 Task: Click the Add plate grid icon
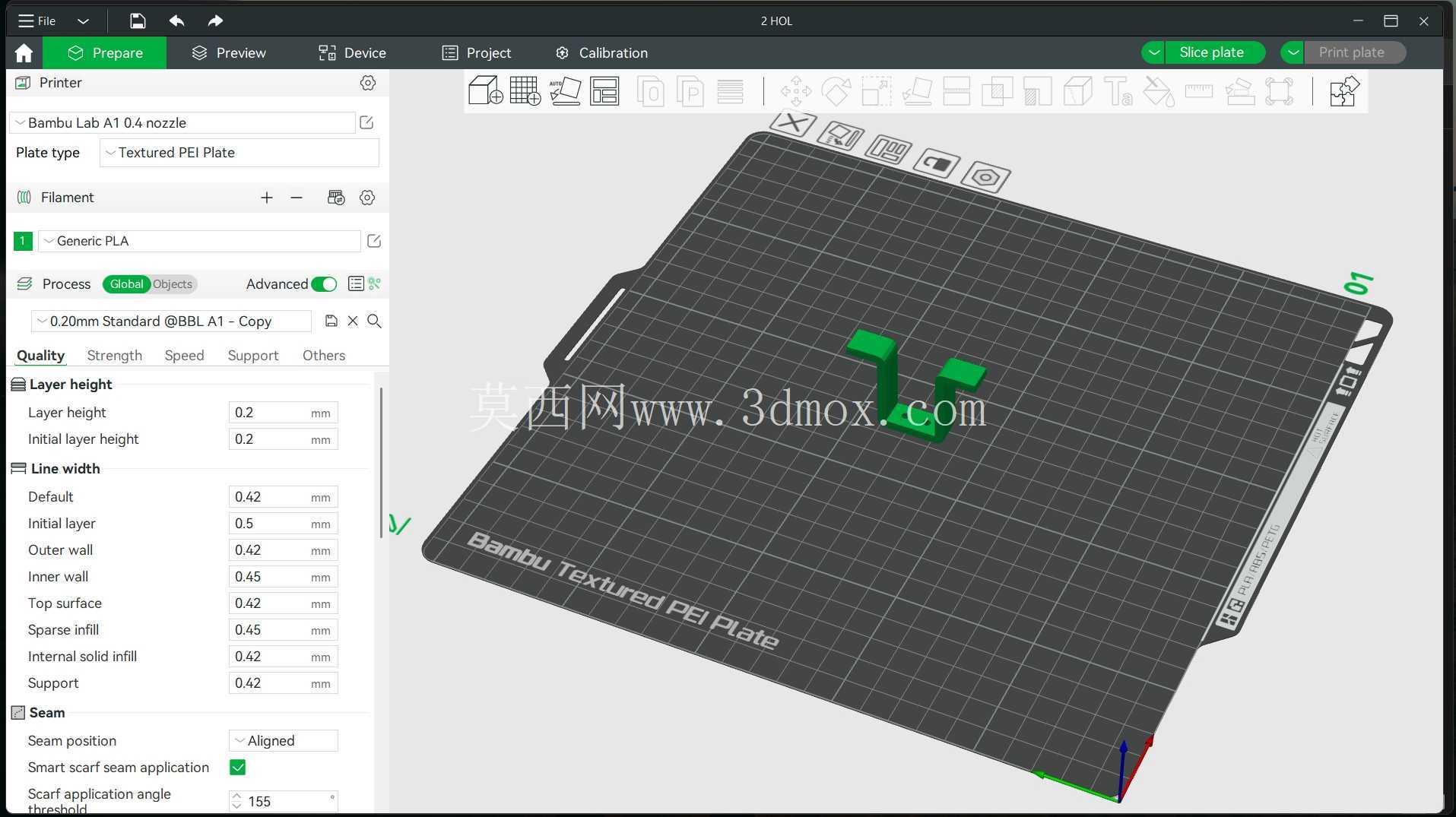coord(525,91)
